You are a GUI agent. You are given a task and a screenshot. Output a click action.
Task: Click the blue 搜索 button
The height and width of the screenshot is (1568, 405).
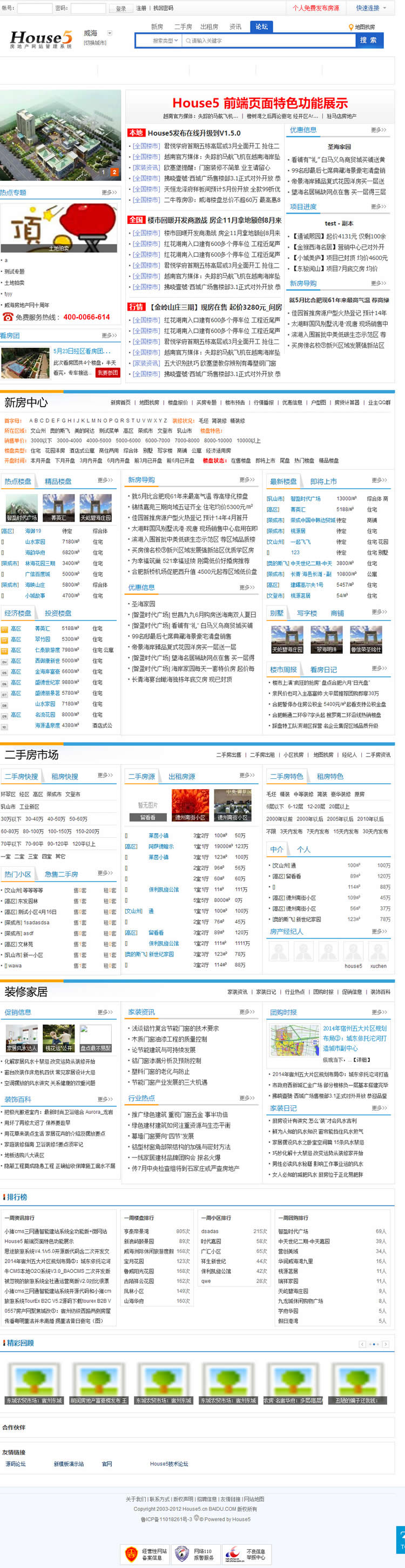[x=368, y=40]
